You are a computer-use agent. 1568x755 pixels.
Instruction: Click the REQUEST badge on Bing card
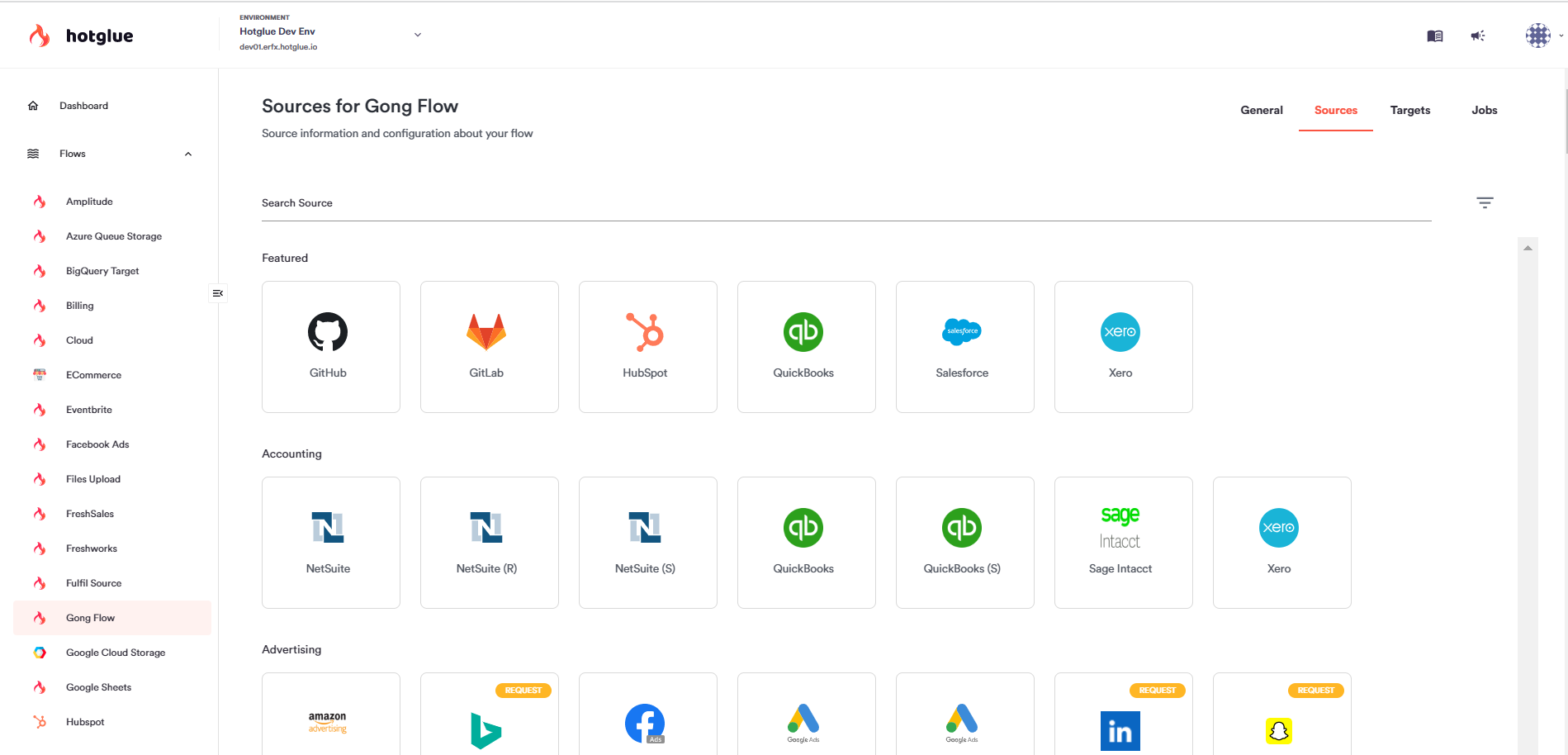pyautogui.click(x=523, y=691)
